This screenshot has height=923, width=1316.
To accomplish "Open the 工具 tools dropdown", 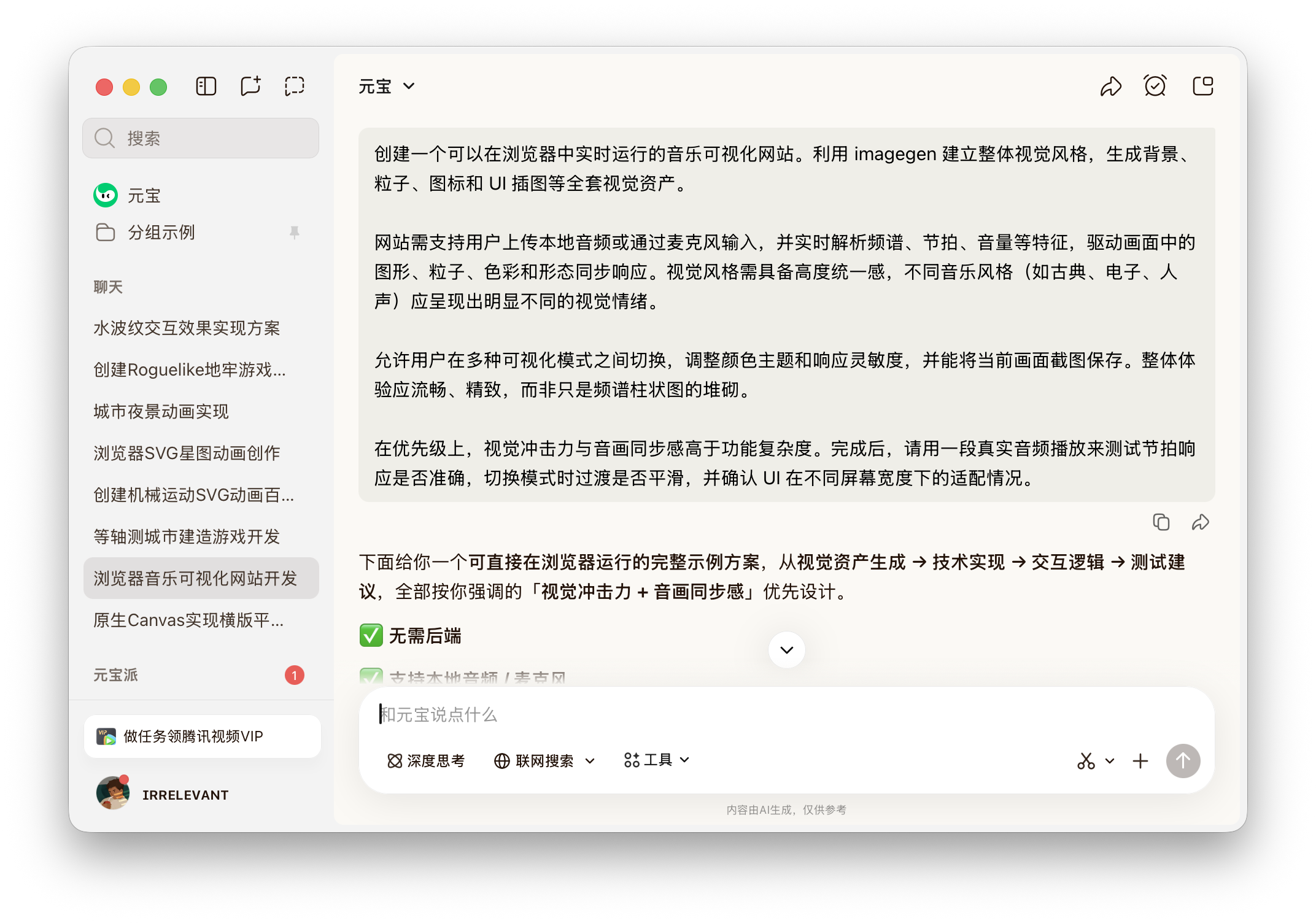I will pyautogui.click(x=657, y=760).
